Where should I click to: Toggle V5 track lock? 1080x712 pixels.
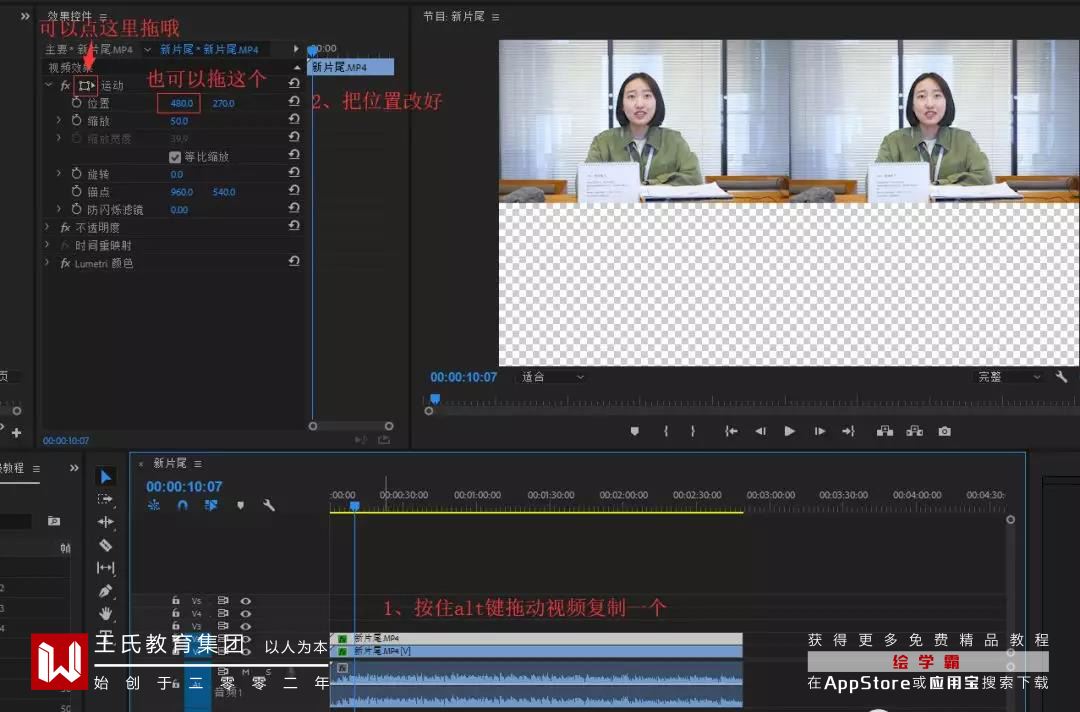pos(176,600)
